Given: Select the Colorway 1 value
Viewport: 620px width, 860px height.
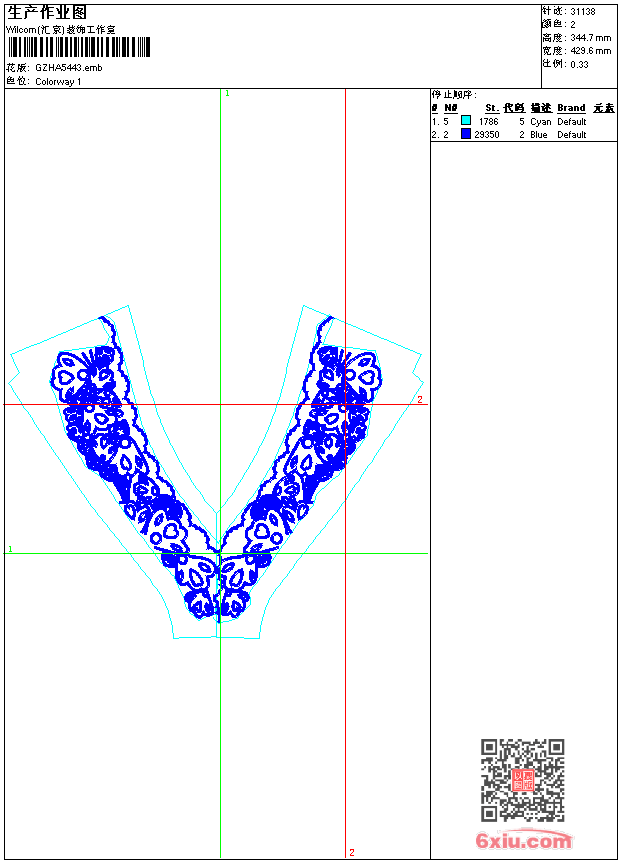Looking at the screenshot, I should pos(58,82).
